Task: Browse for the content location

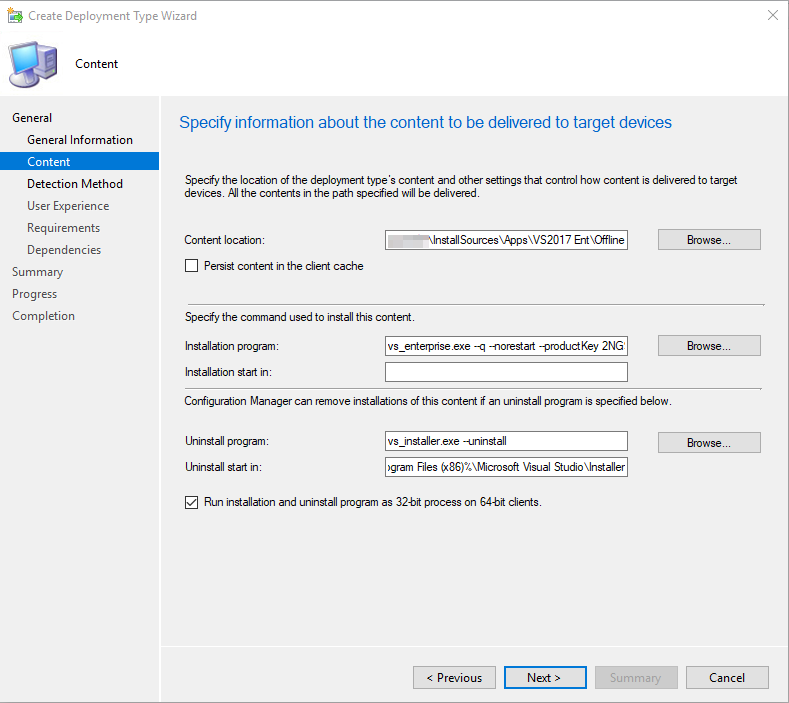Action: point(709,240)
